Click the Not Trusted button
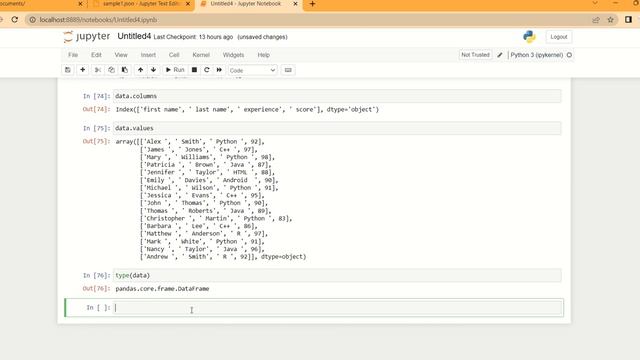640x360 pixels. pos(475,55)
